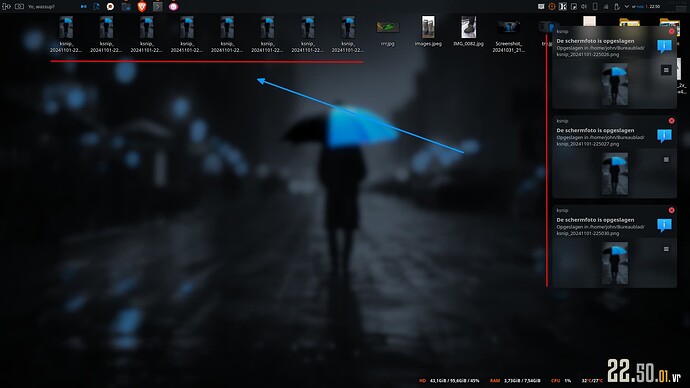Click the bracket-shaped icon at far left of top panel
The width and height of the screenshot is (690, 388).
6,7
